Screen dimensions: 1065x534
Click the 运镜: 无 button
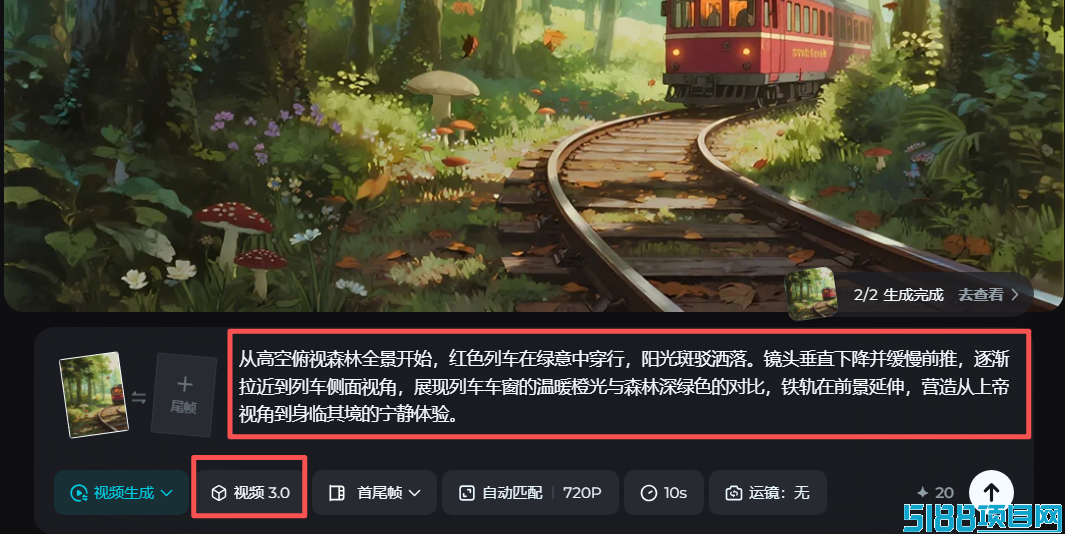pyautogui.click(x=768, y=493)
